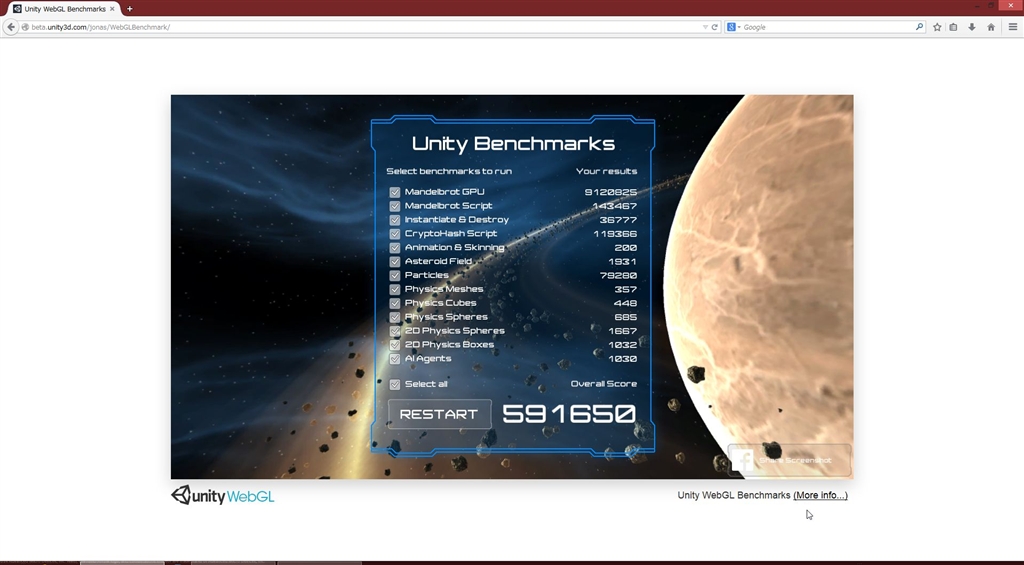Open the bookmarks list icon
This screenshot has width=1024, height=565.
[953, 27]
